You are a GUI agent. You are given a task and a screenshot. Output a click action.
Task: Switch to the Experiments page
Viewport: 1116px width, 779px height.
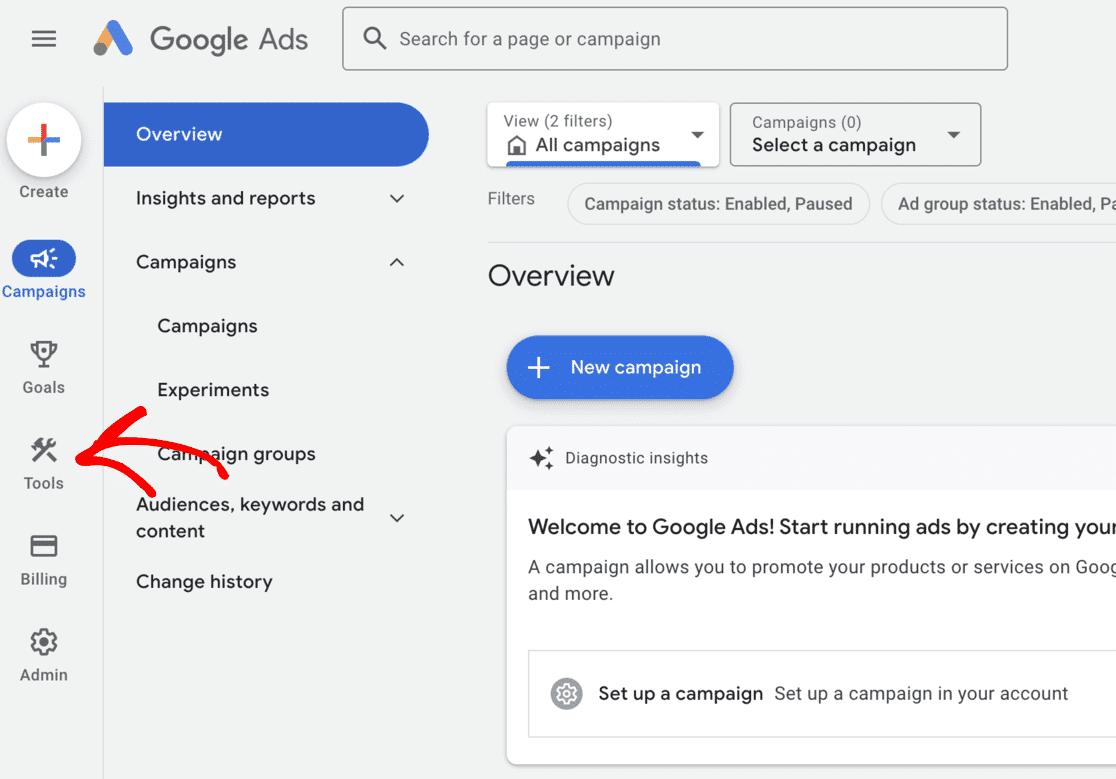click(x=213, y=389)
